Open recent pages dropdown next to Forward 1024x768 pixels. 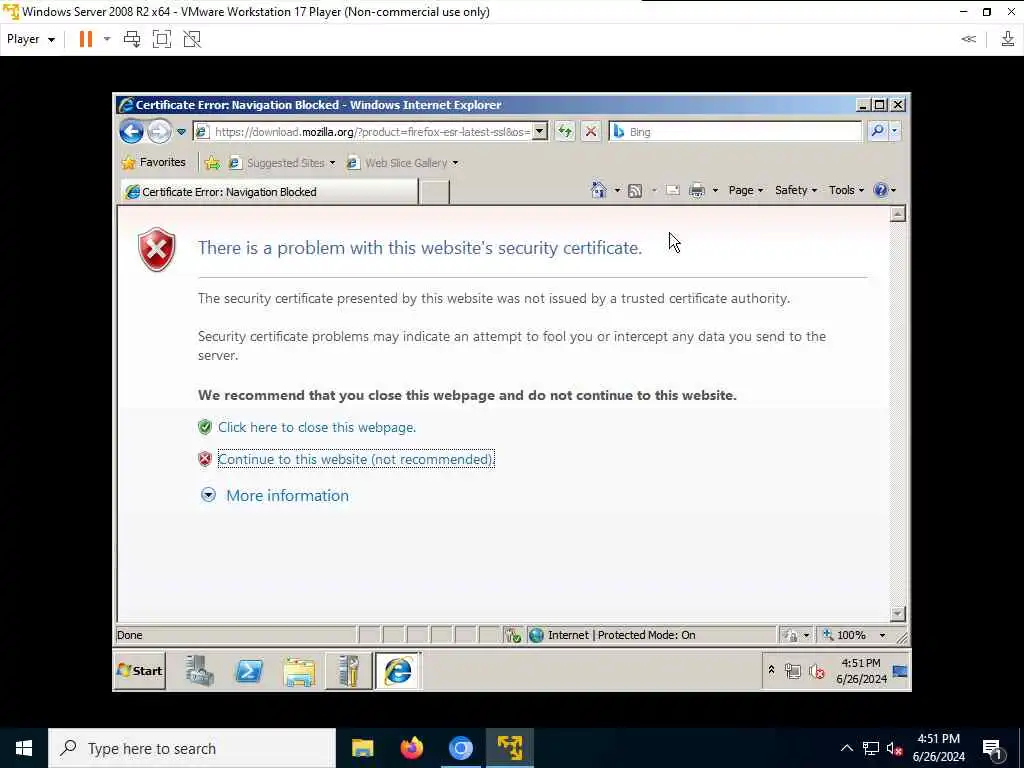[x=182, y=132]
